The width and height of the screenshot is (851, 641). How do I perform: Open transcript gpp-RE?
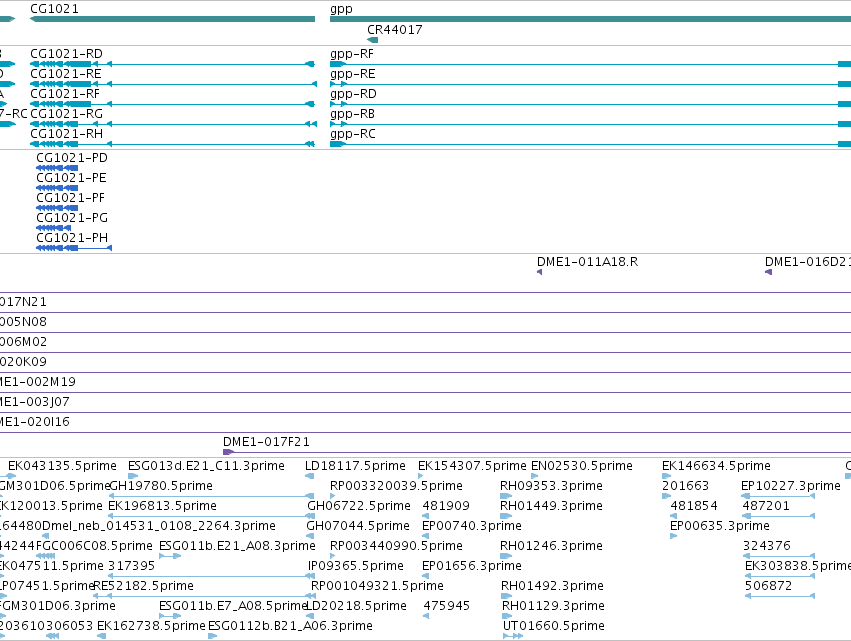pos(352,74)
